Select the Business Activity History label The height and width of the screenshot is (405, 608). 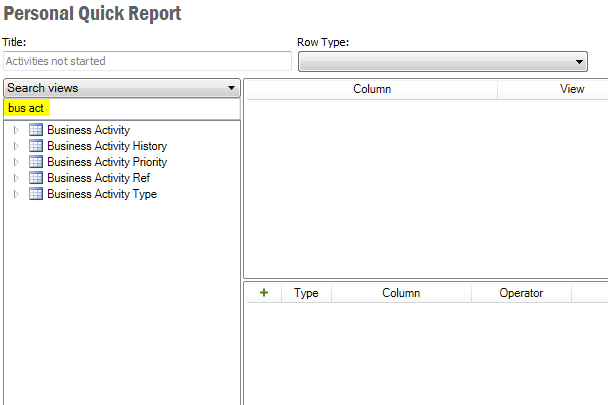(x=107, y=146)
